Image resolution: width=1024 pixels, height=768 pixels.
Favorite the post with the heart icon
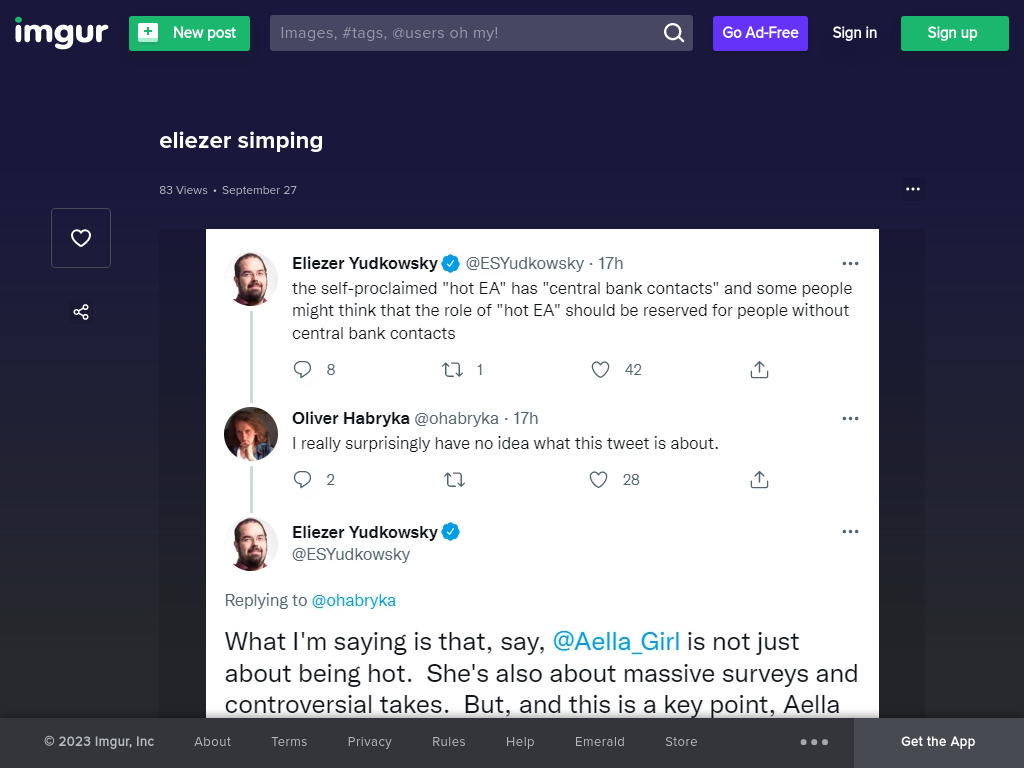pyautogui.click(x=81, y=238)
